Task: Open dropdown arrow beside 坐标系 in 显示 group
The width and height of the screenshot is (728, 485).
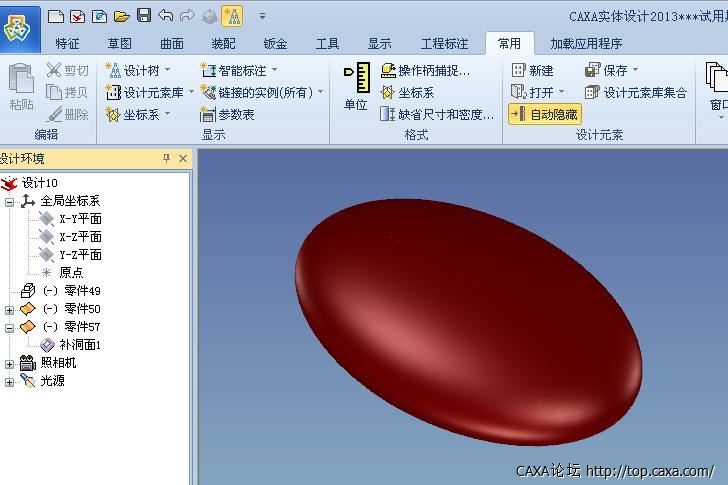Action: pyautogui.click(x=167, y=114)
